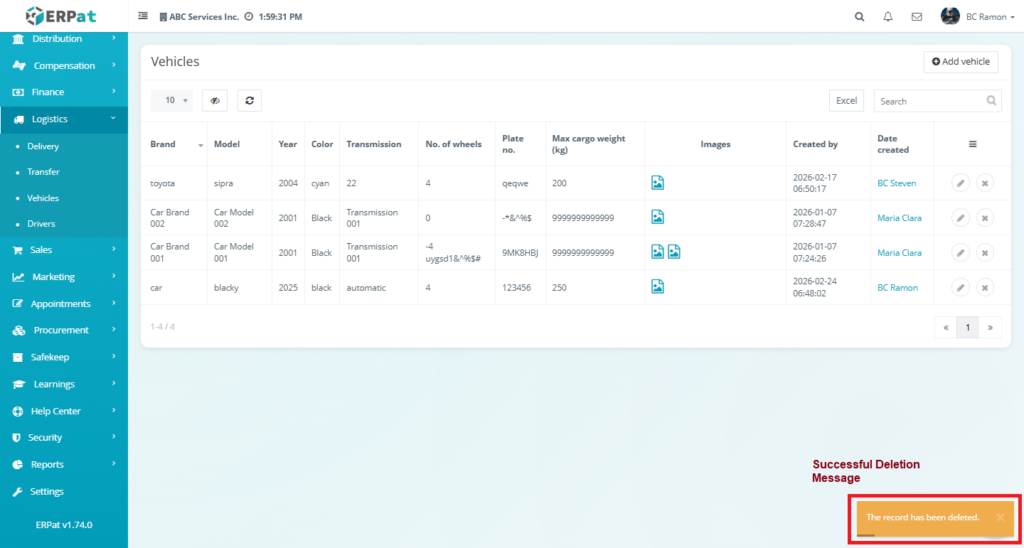
Task: View image of the toyota sipra vehicle
Action: pos(658,183)
